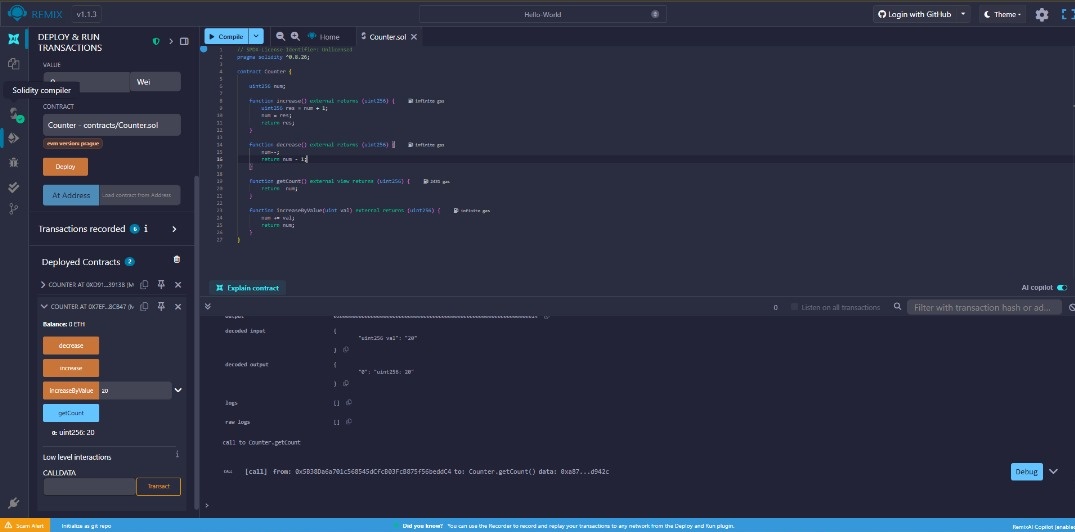Click the Filter with transaction hash field
Viewport: 1075px width, 532px height.
pos(984,307)
